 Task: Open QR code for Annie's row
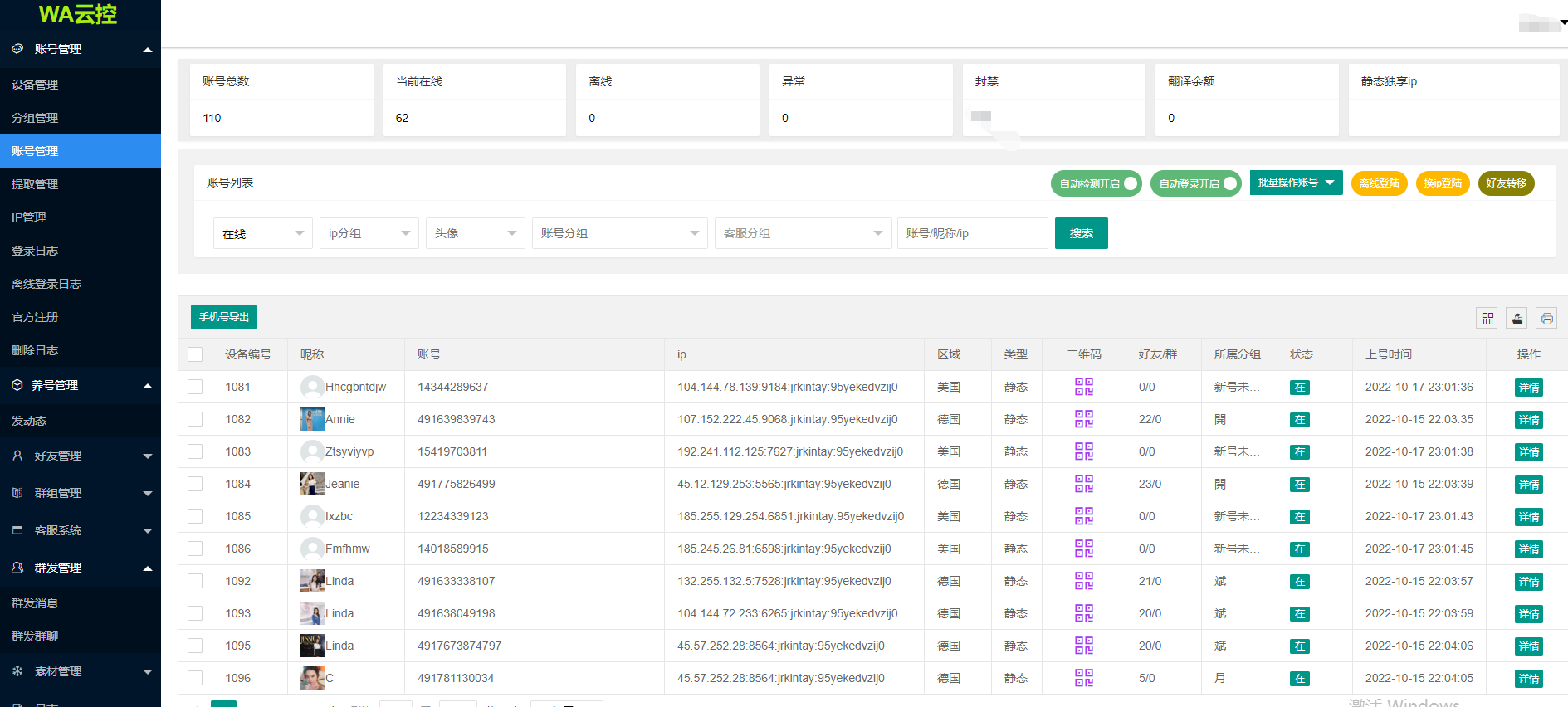coord(1083,419)
